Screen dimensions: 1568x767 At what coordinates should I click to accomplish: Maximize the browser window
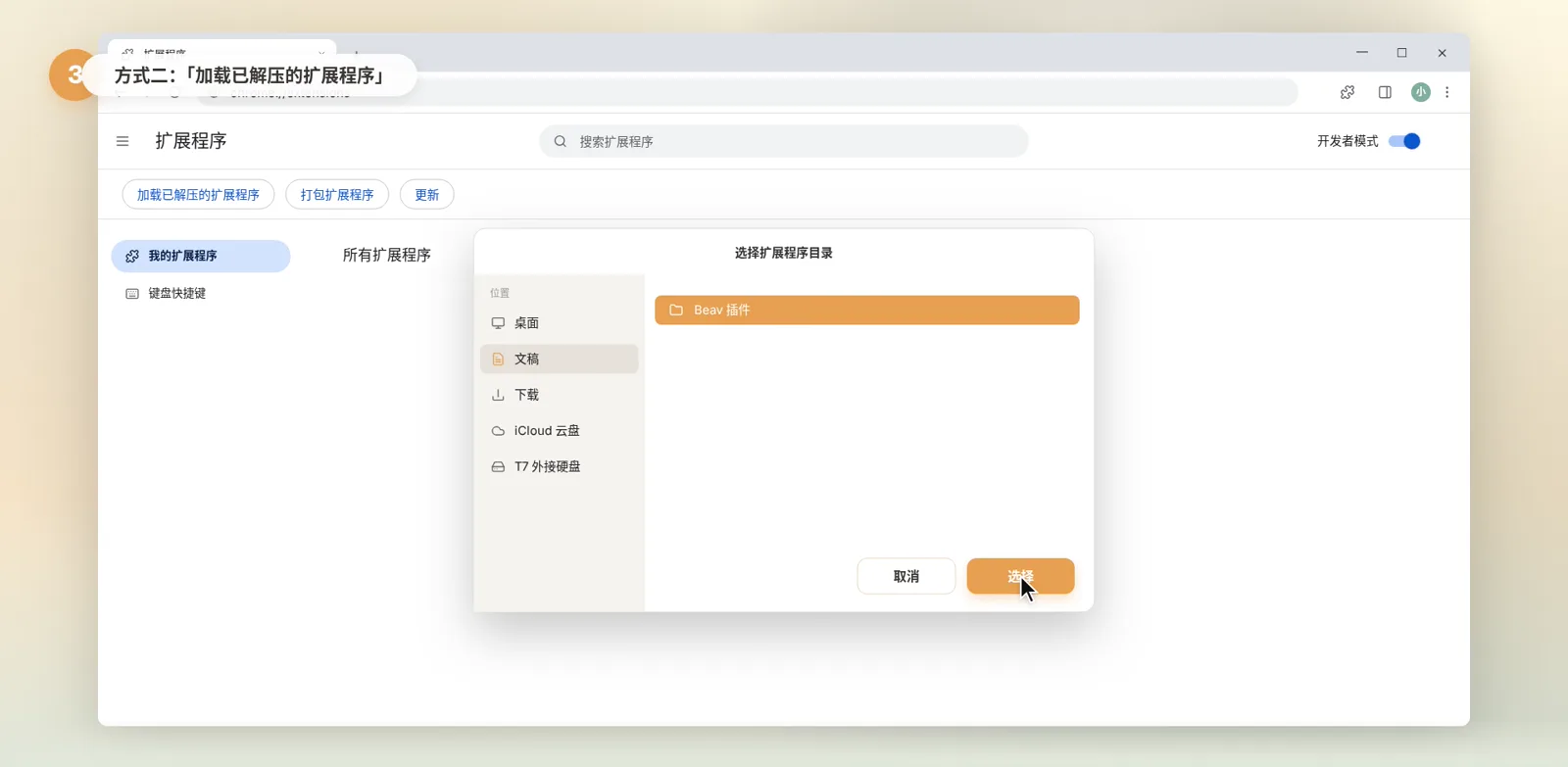(1402, 53)
